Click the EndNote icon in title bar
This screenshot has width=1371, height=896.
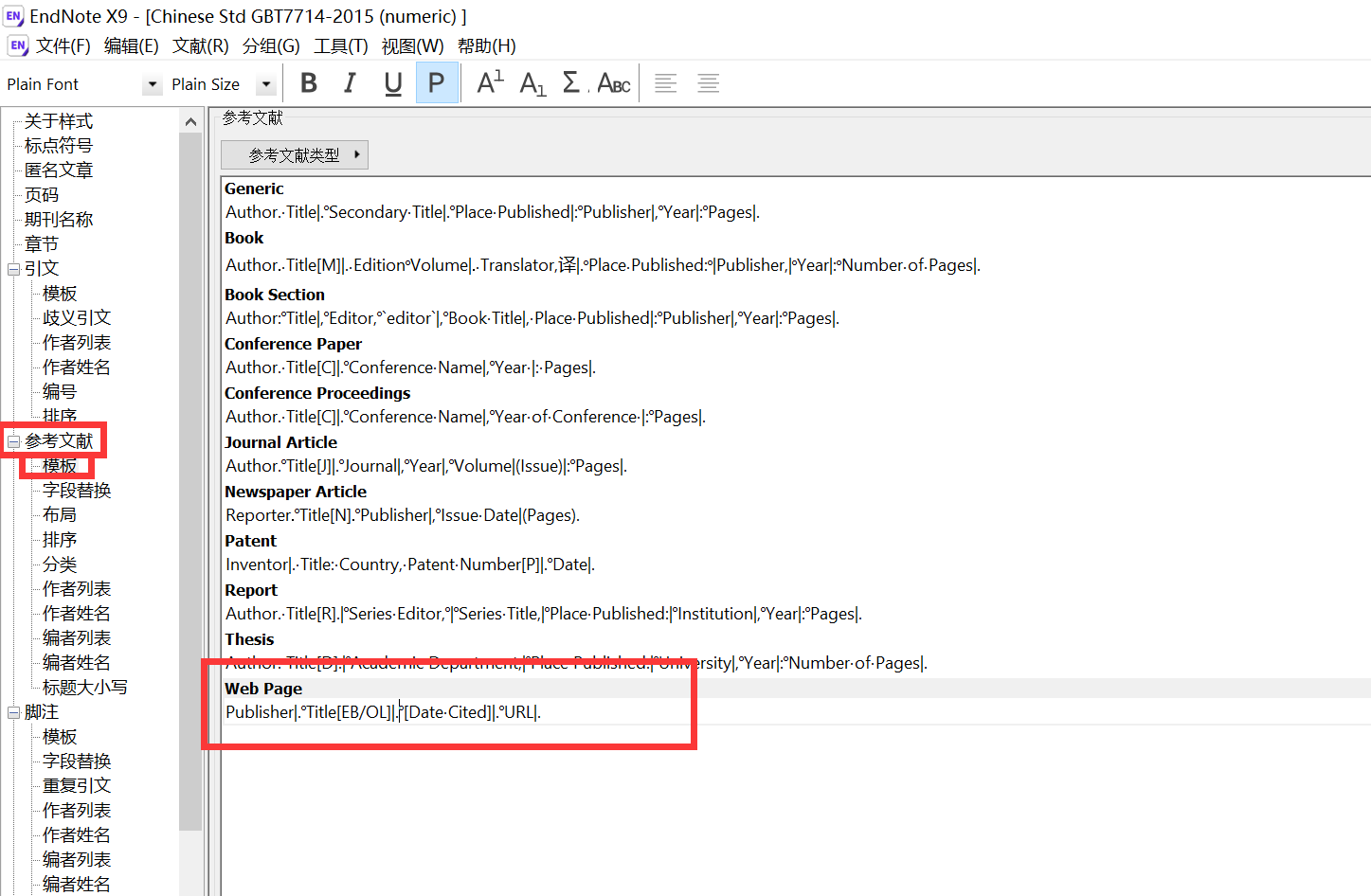(x=14, y=16)
